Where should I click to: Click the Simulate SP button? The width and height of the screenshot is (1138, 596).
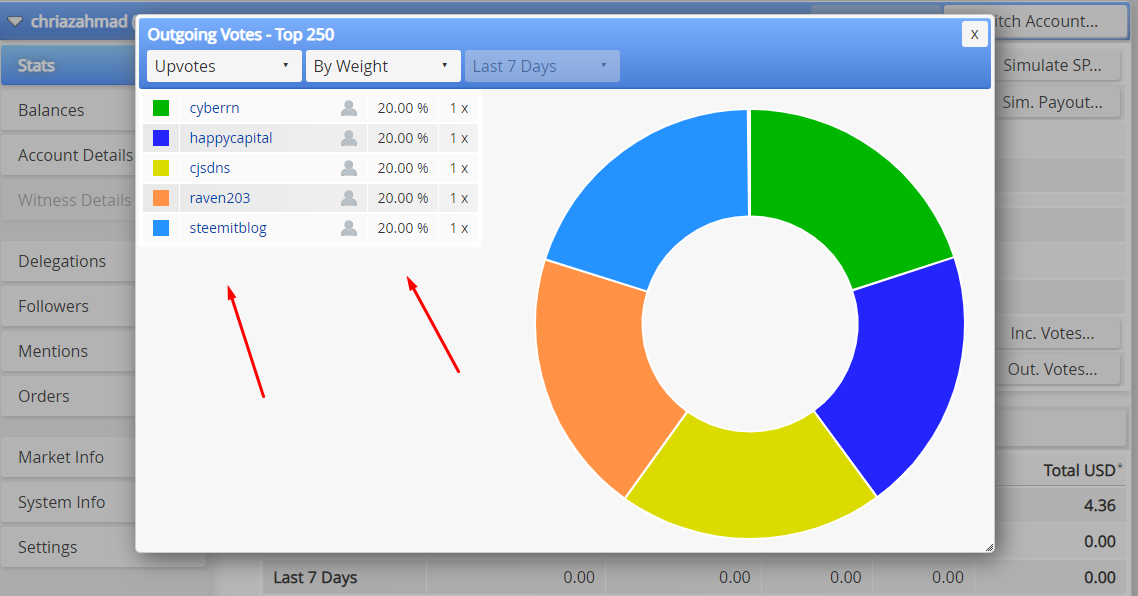[1058, 65]
